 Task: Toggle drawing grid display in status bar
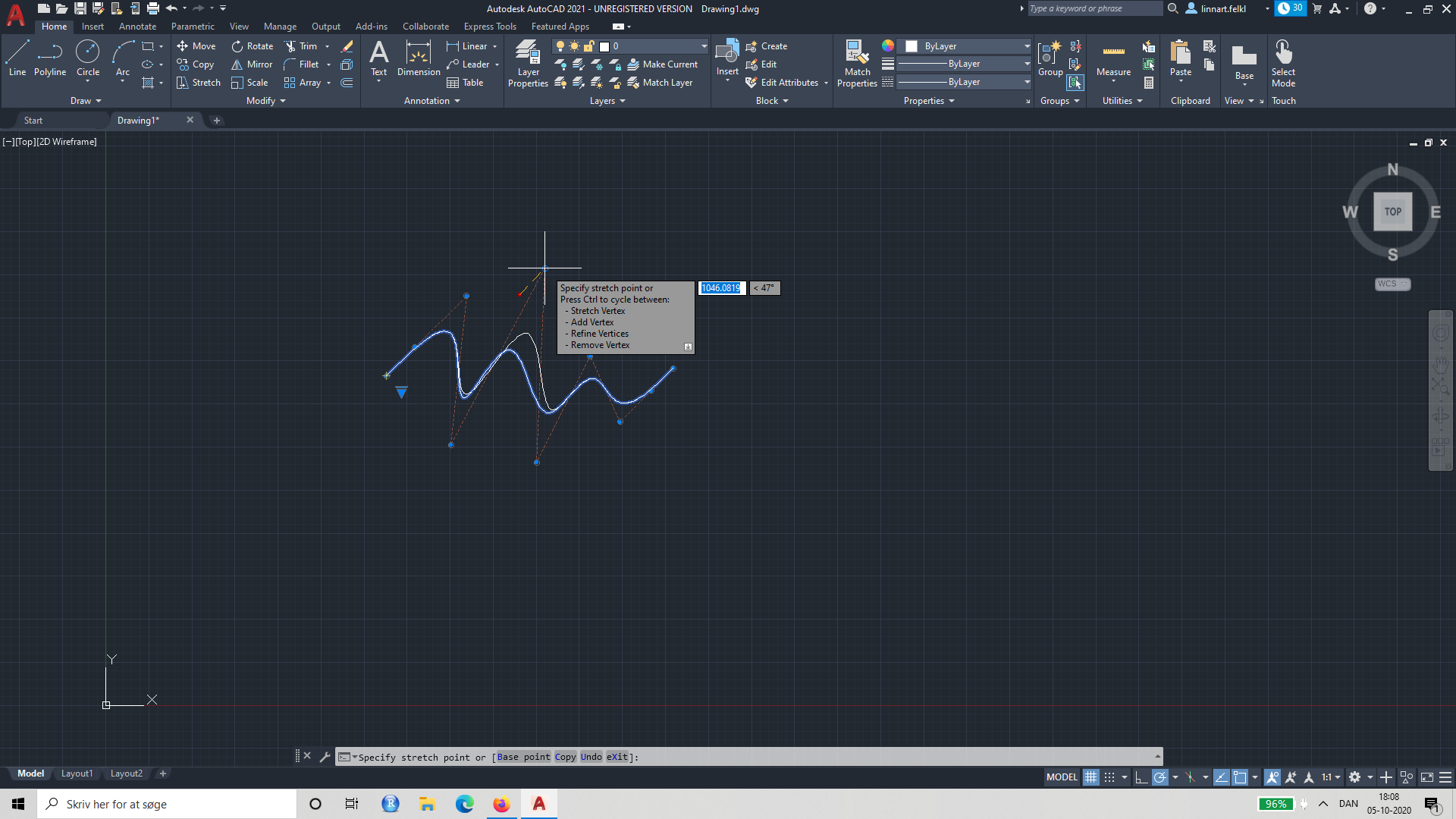tap(1090, 777)
